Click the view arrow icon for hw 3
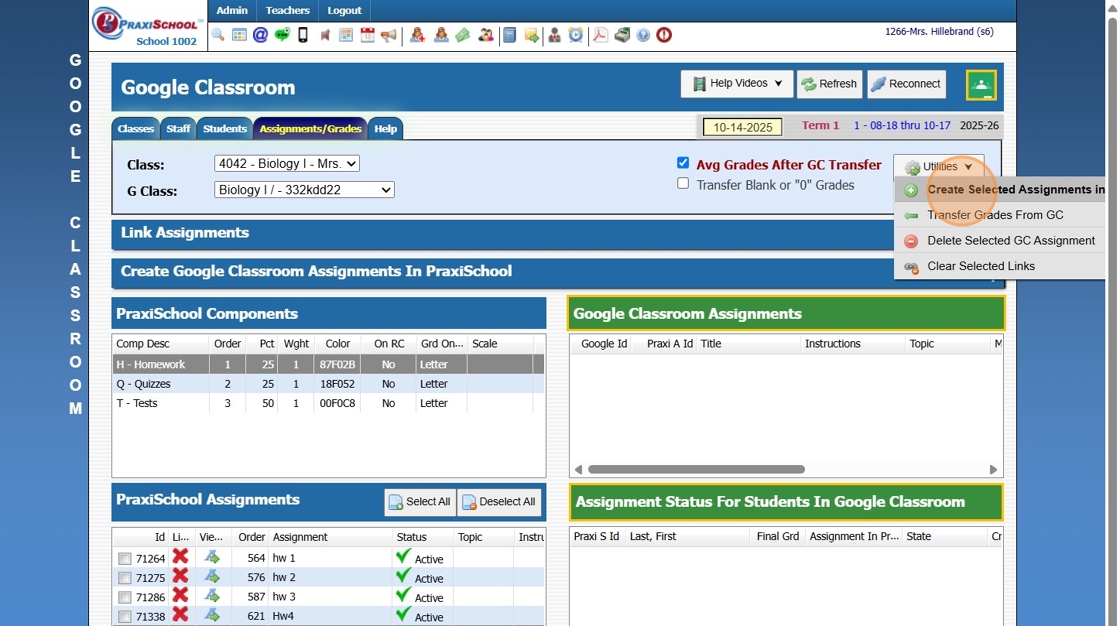Screen dimensions: 1120x626 click(212, 595)
